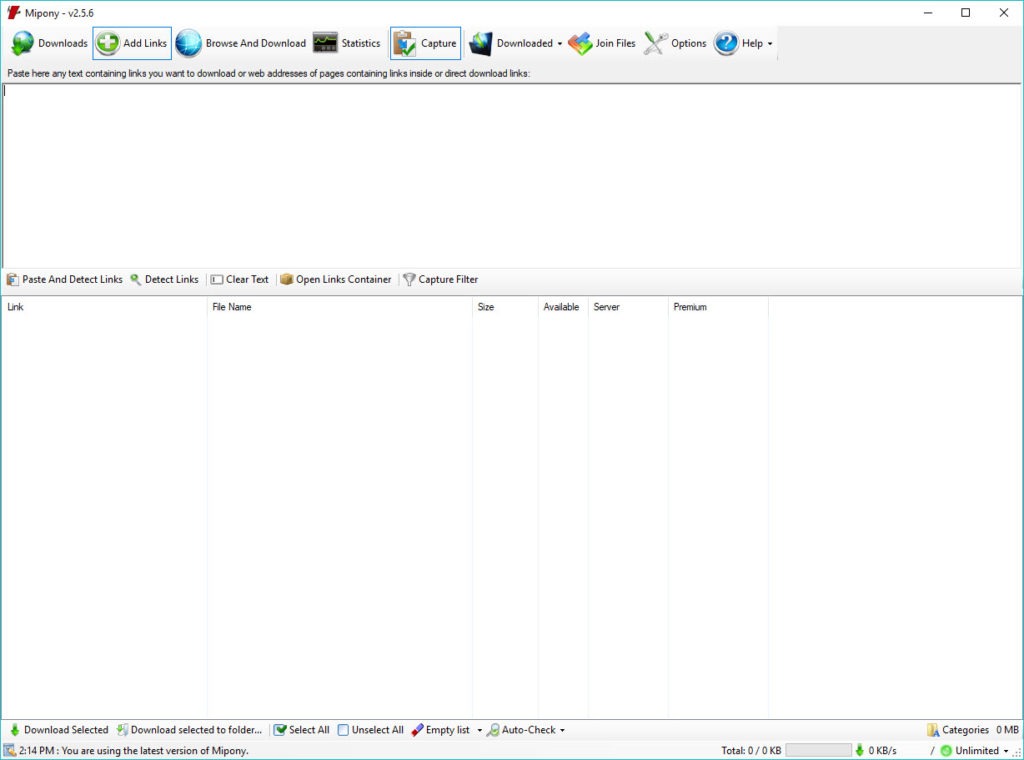Click Download selected to folder icon
This screenshot has height=760, width=1024.
[x=122, y=730]
